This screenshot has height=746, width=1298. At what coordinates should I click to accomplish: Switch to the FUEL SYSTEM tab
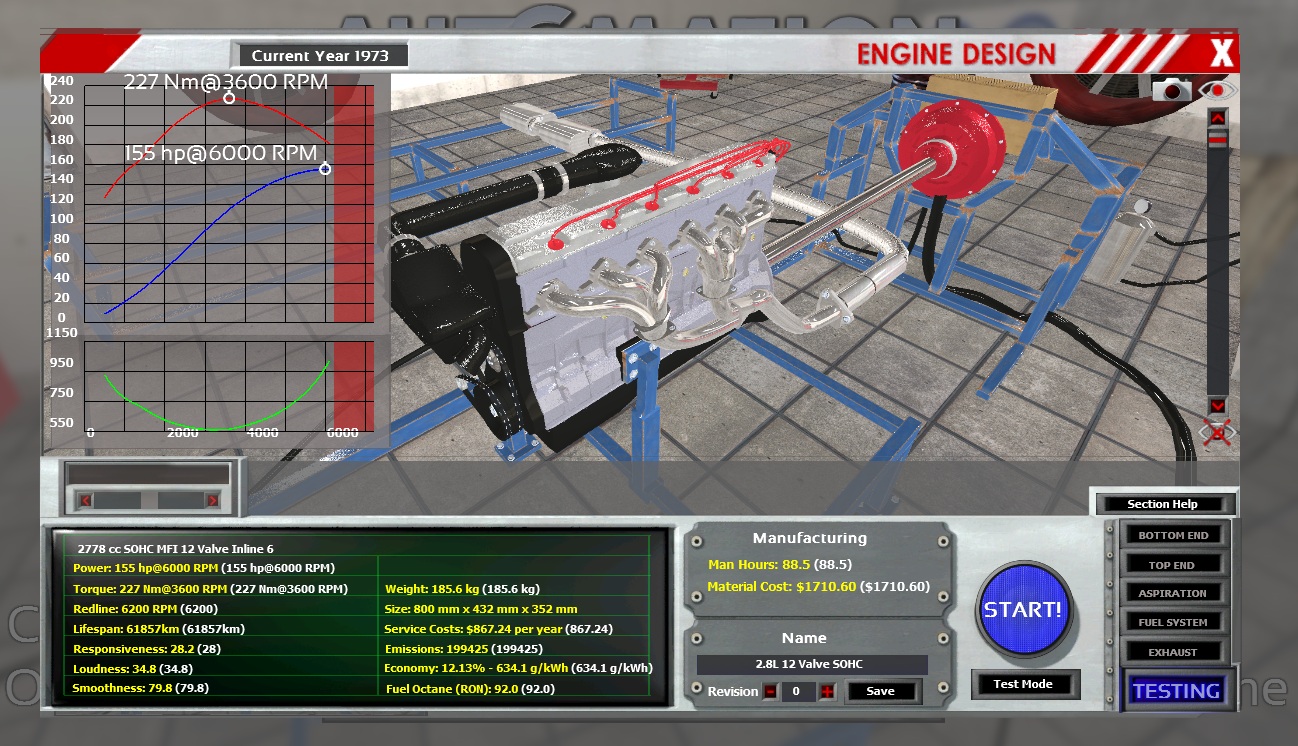(1173, 622)
